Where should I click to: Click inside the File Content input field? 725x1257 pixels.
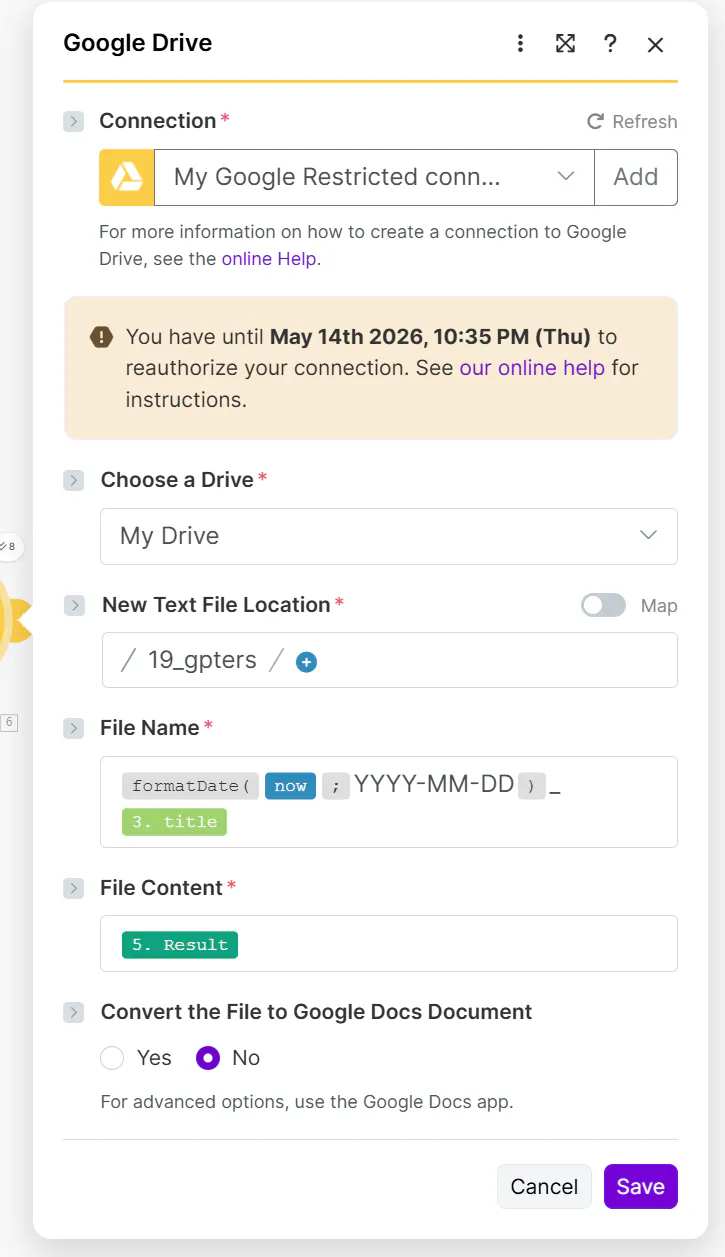click(450, 944)
